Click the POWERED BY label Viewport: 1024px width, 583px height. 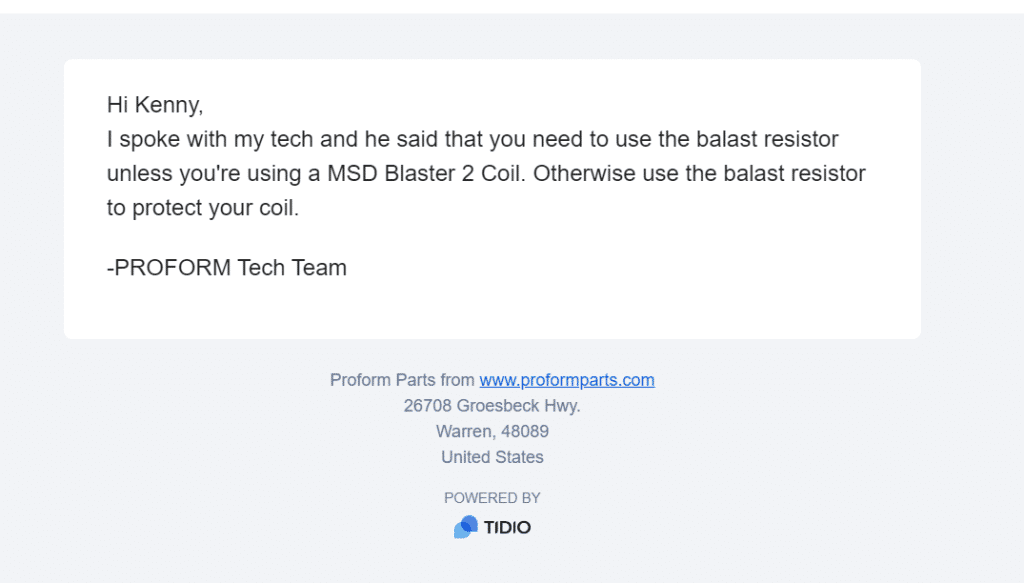pos(492,498)
